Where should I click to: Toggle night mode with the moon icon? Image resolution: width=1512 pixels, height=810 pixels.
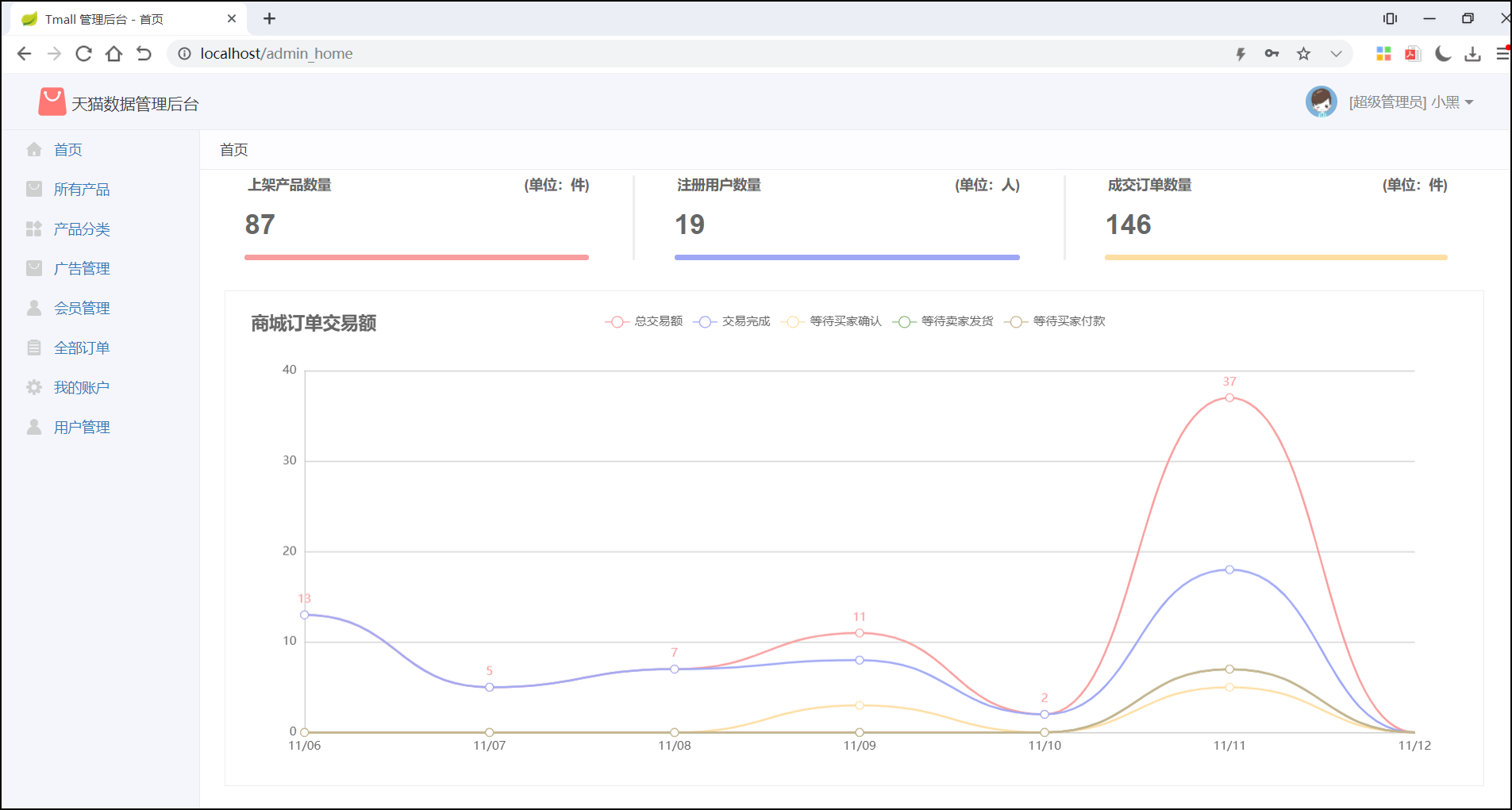[1443, 53]
